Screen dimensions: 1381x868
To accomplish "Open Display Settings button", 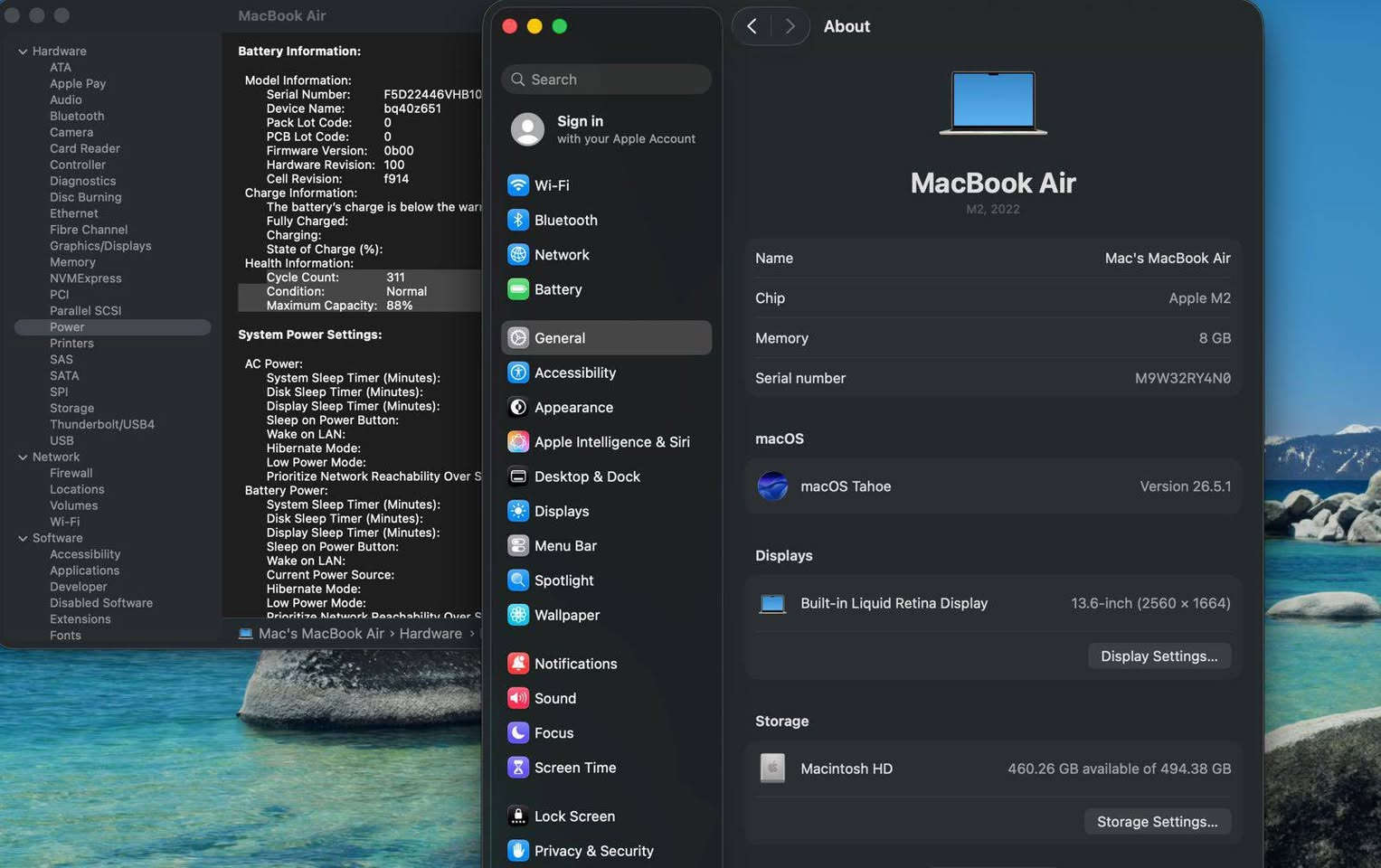I will click(1159, 656).
